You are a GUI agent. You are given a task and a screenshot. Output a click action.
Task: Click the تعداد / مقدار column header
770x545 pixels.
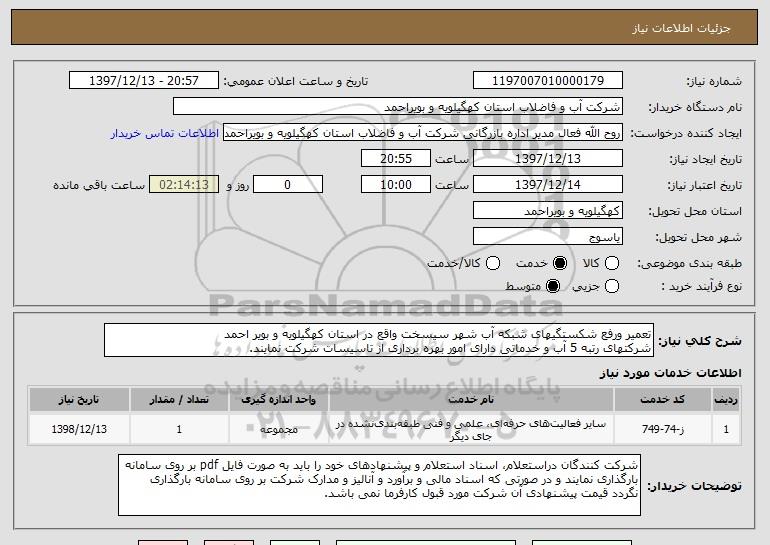coord(179,400)
